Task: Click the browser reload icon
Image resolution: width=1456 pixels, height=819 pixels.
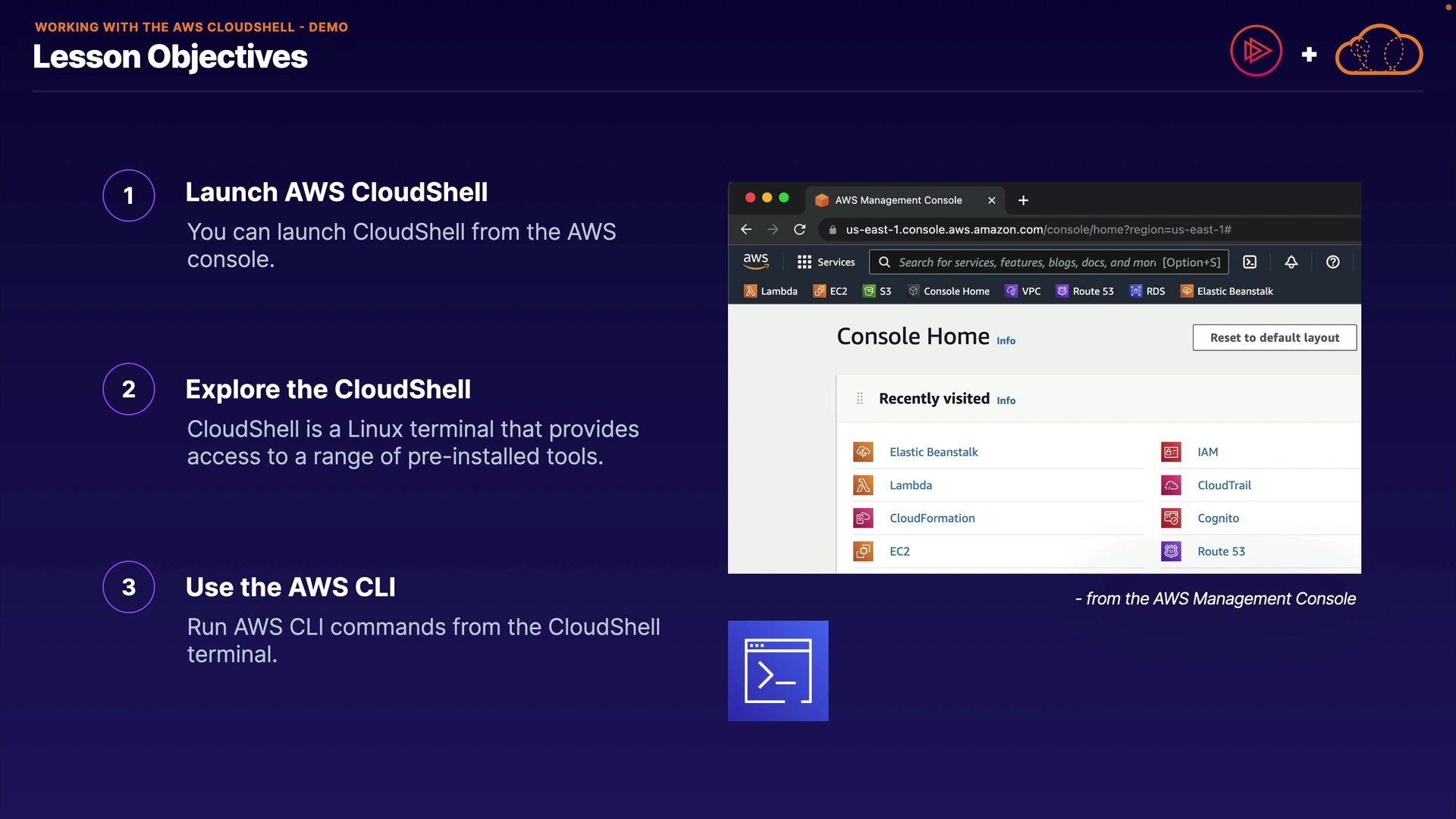Action: [x=799, y=229]
